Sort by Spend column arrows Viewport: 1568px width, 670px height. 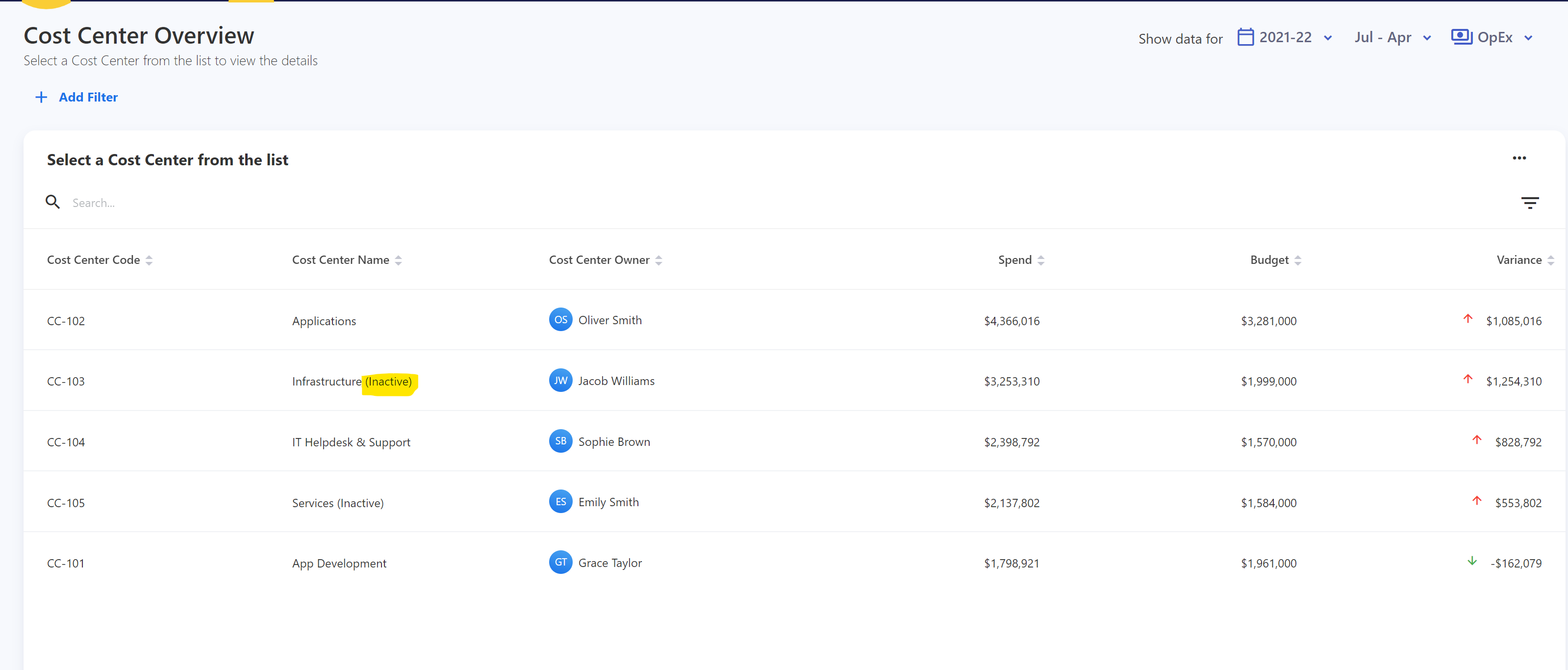coord(1041,260)
